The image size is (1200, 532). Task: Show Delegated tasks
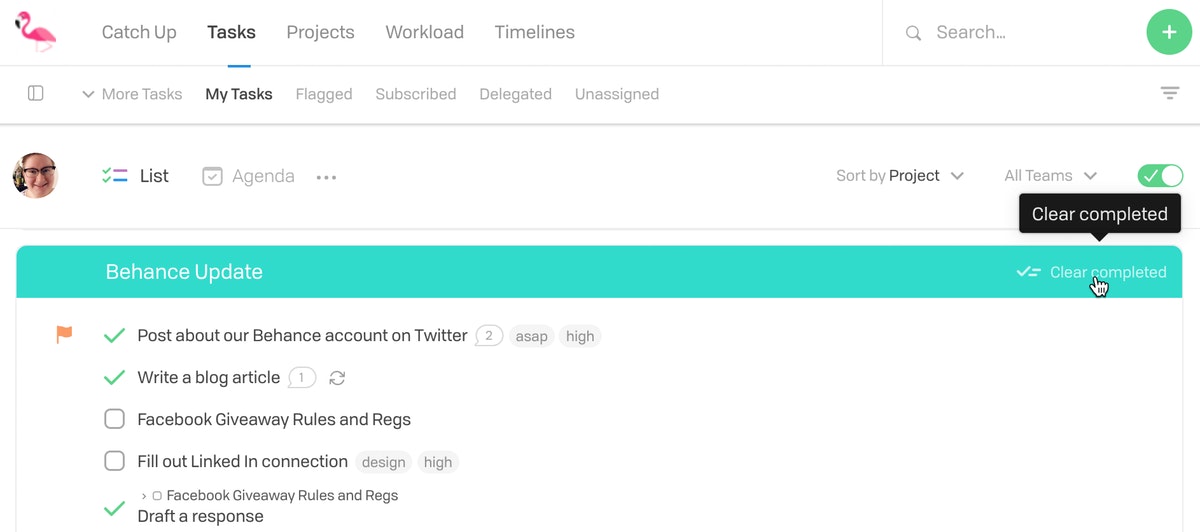coord(515,94)
